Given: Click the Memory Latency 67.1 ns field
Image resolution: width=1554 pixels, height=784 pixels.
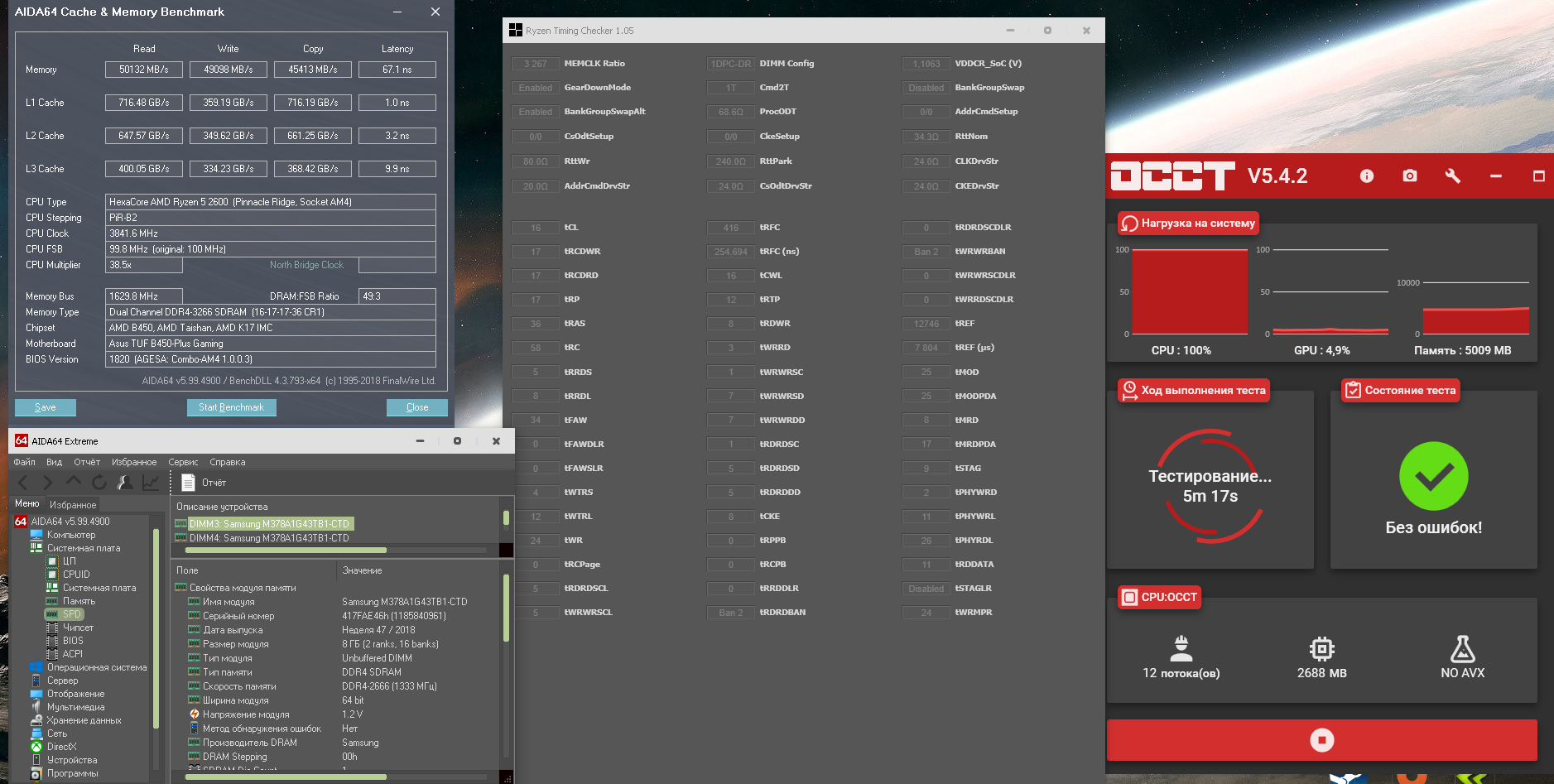Looking at the screenshot, I should pyautogui.click(x=397, y=70).
